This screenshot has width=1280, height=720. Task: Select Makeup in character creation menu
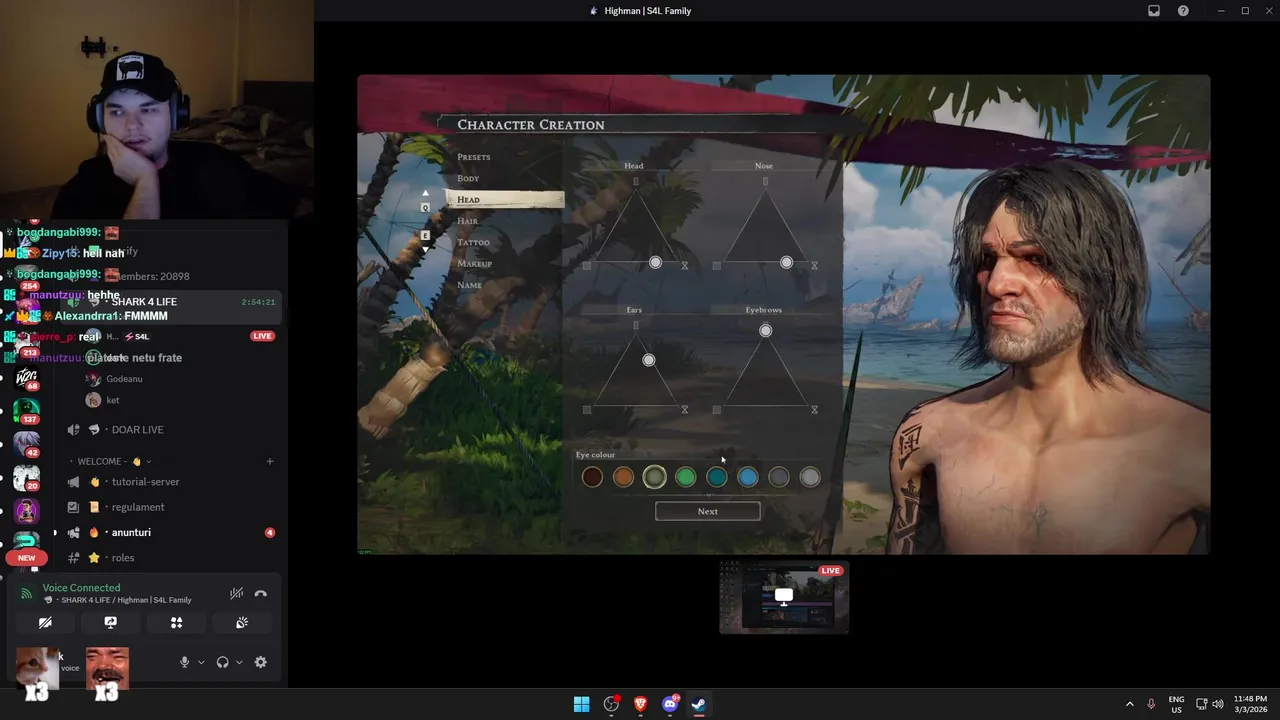tap(474, 263)
